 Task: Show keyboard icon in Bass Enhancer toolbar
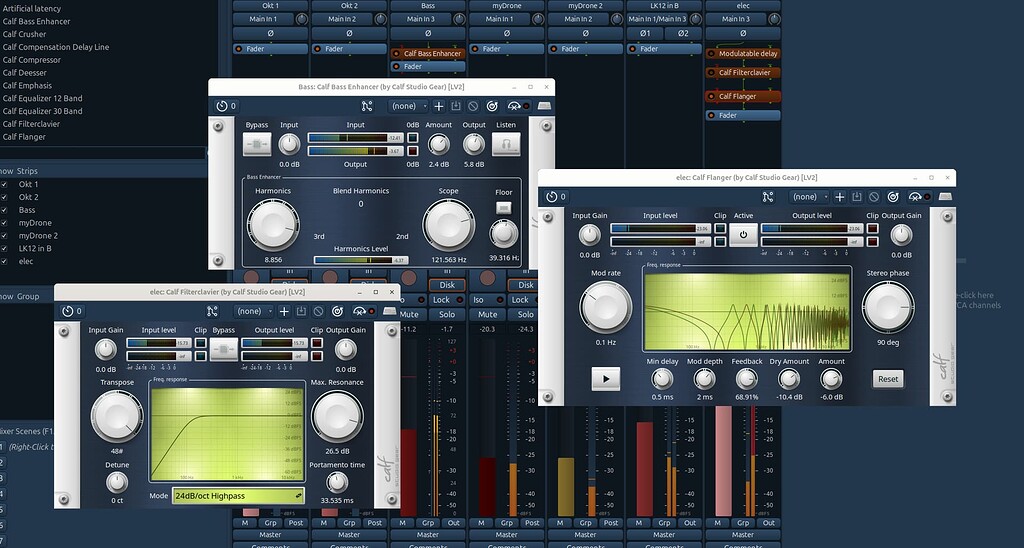(544, 106)
